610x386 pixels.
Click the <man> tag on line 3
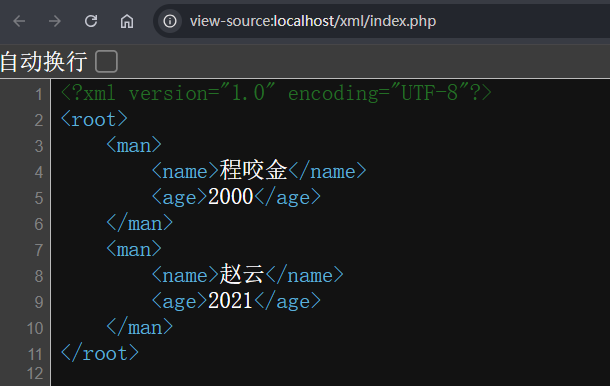tap(134, 145)
